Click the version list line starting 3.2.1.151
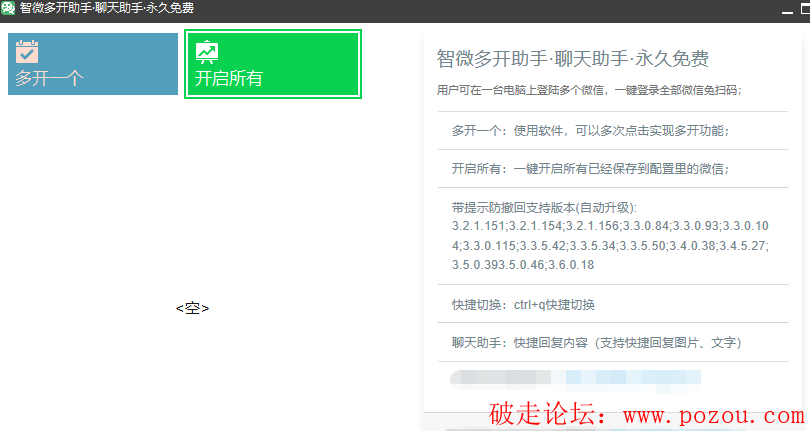The image size is (810, 431). pyautogui.click(x=610, y=226)
